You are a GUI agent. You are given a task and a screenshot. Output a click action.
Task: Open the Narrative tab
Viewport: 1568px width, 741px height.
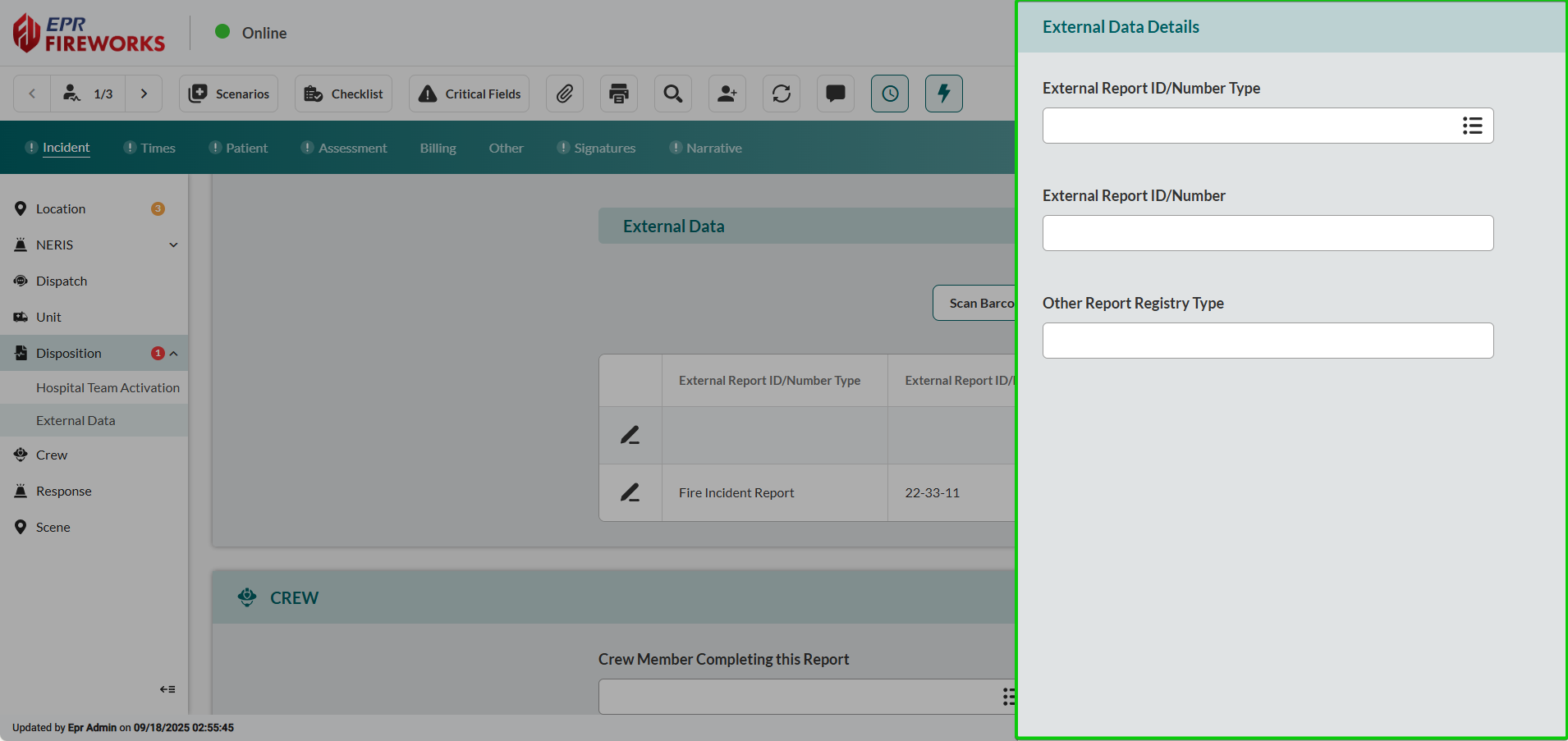pos(713,148)
